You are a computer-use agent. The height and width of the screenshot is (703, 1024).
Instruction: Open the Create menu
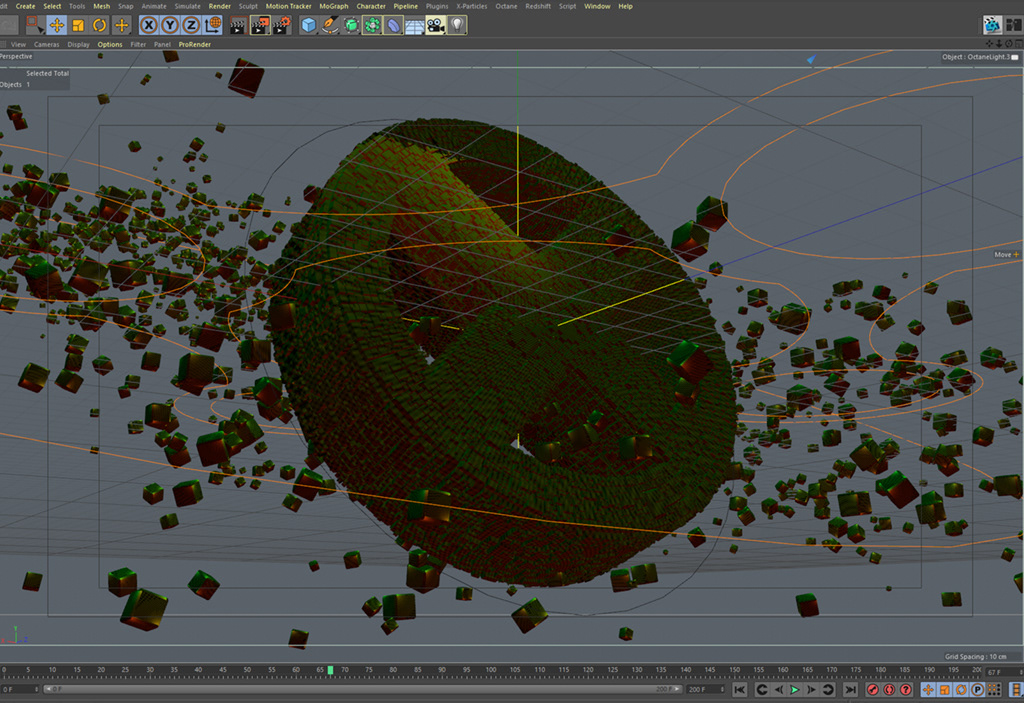point(25,7)
